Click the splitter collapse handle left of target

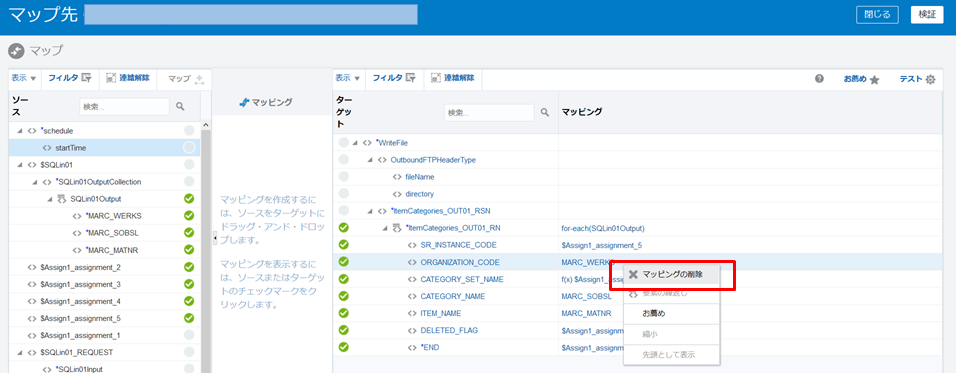pyautogui.click(x=215, y=238)
